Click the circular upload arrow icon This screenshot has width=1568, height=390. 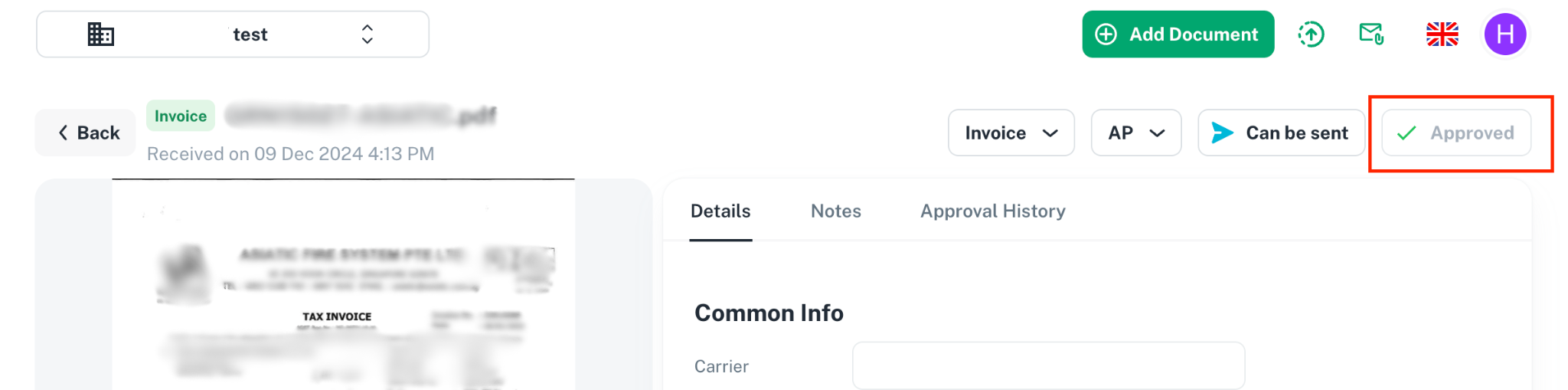click(x=1311, y=34)
